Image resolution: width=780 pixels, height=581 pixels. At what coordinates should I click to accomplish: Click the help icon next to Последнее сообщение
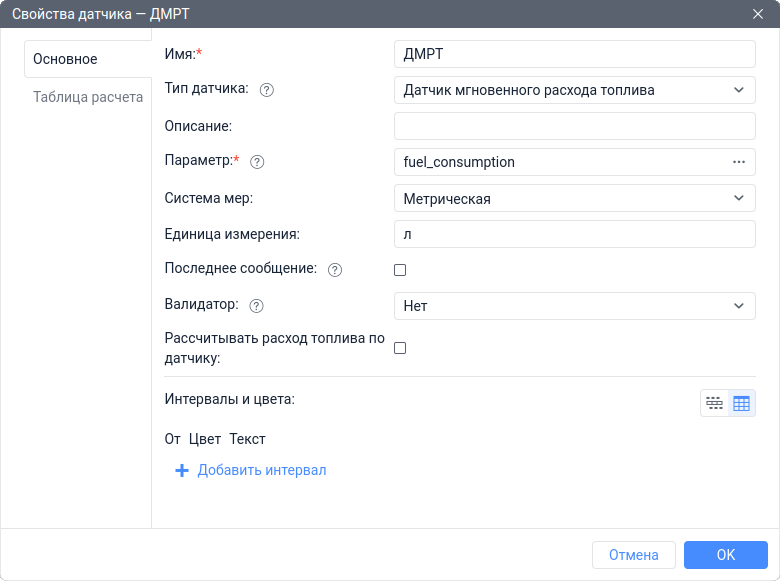[x=335, y=270]
